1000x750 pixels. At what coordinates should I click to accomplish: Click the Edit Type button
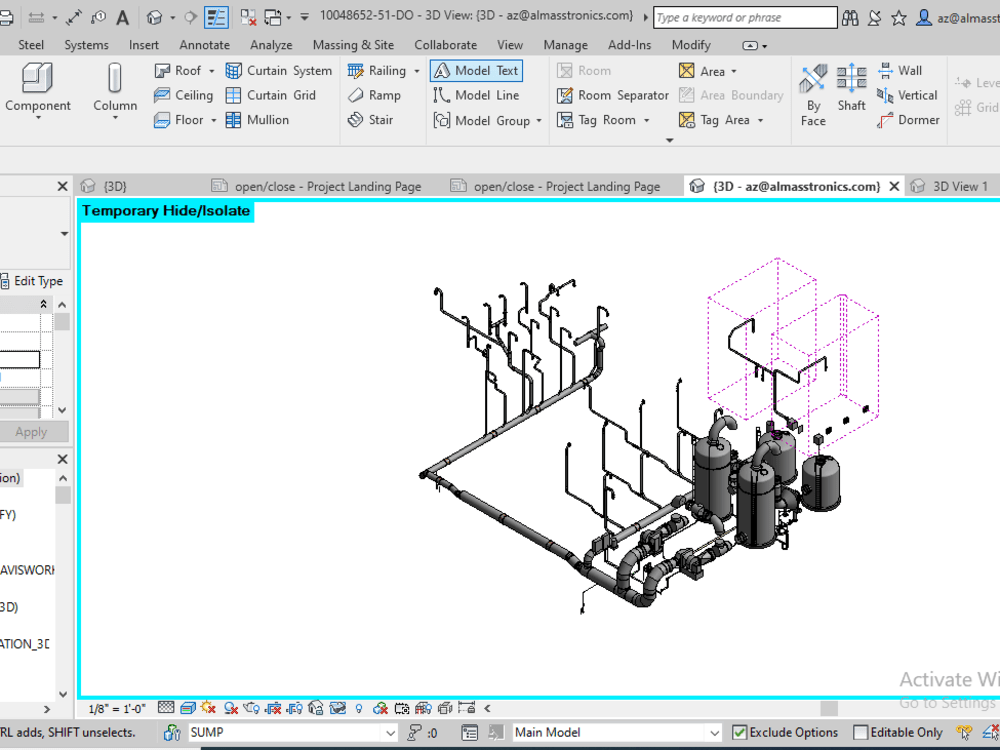(x=32, y=281)
